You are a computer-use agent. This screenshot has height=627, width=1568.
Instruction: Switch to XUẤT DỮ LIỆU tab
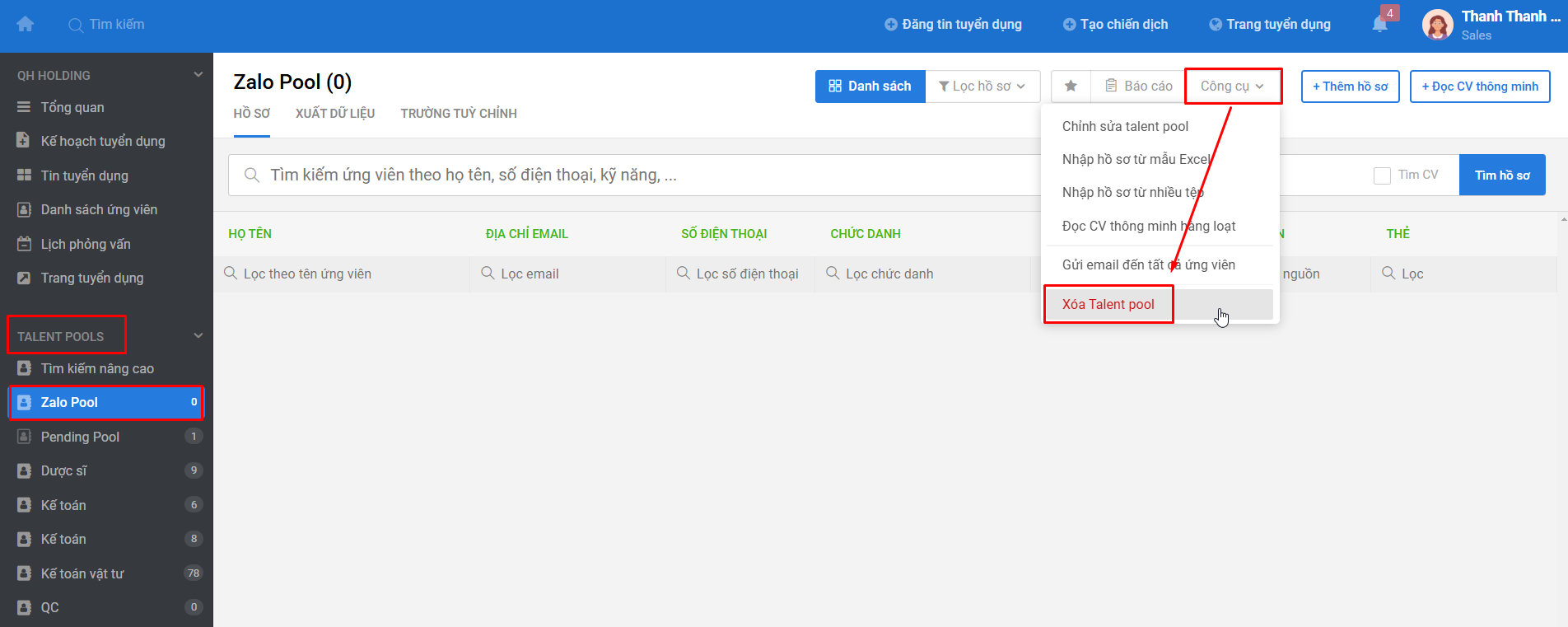pyautogui.click(x=335, y=114)
